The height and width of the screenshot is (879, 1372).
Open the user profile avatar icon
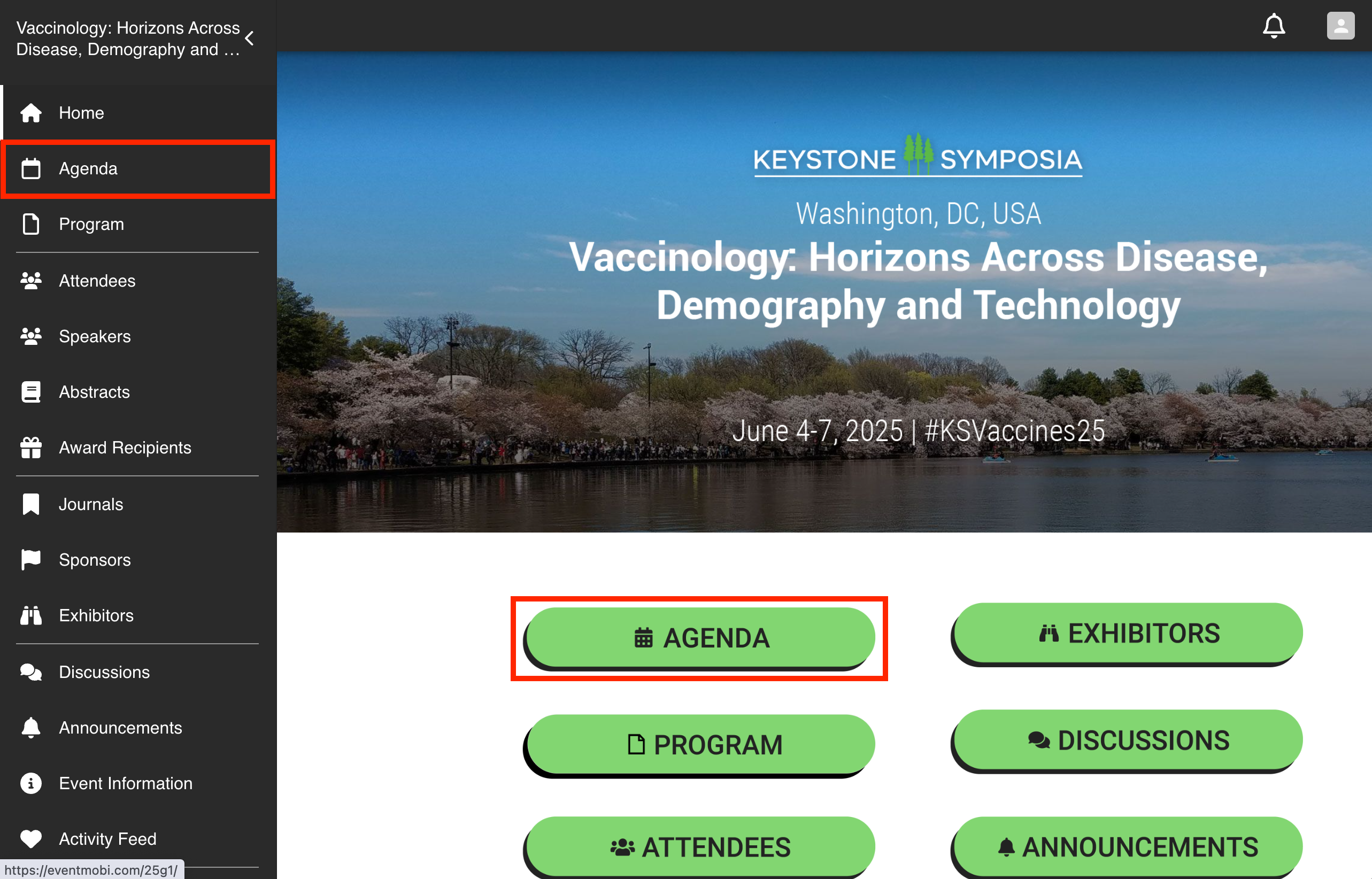[x=1340, y=26]
